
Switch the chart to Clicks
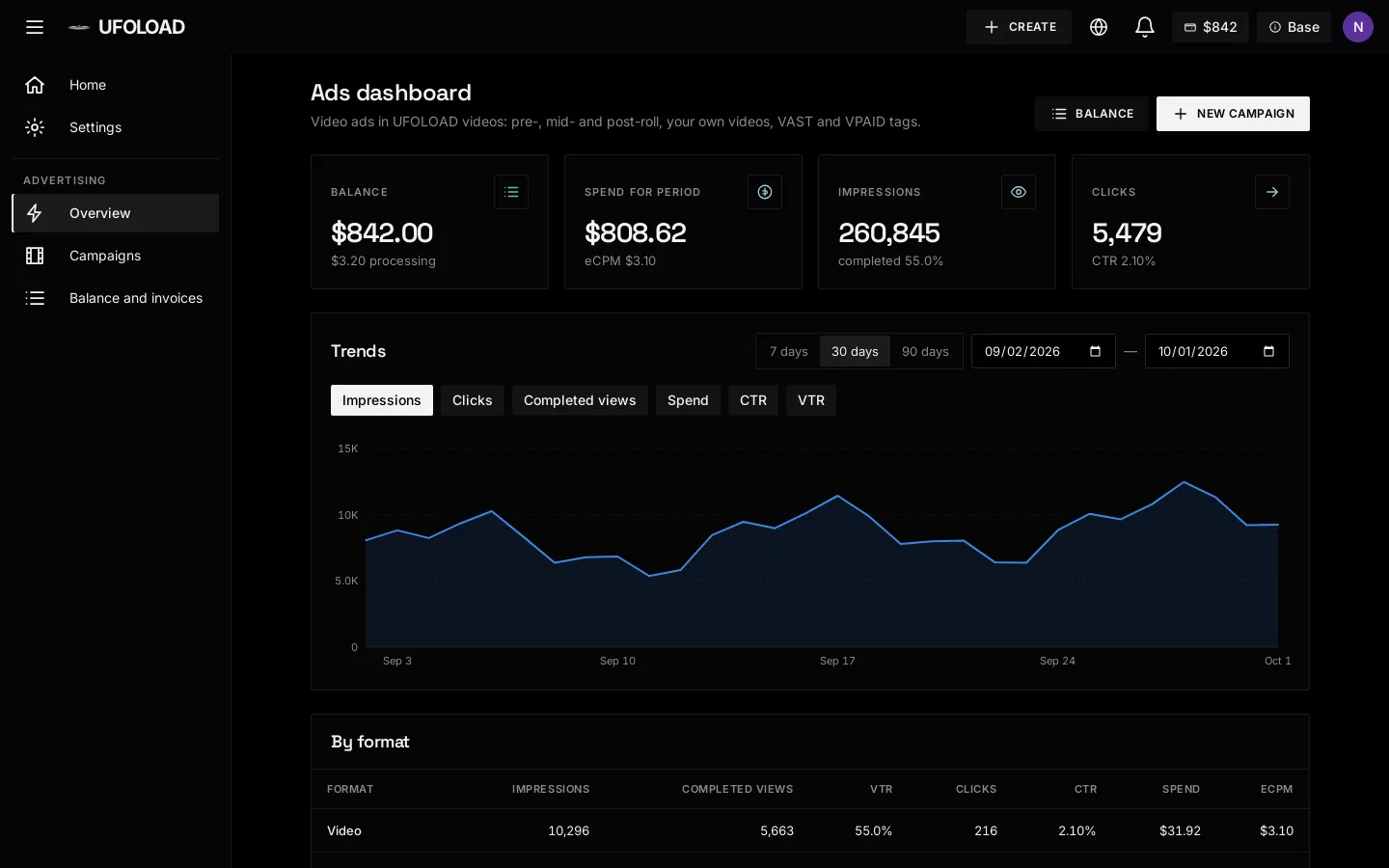click(x=473, y=400)
